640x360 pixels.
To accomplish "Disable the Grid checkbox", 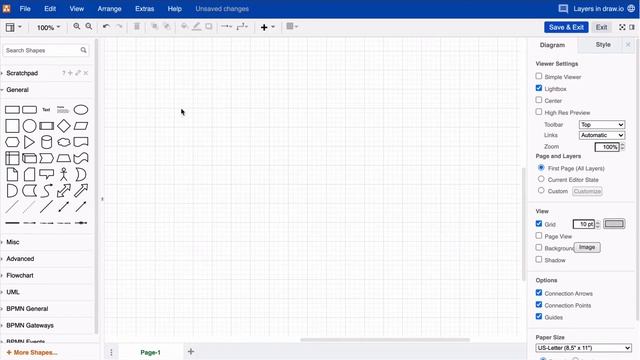I will pyautogui.click(x=539, y=224).
